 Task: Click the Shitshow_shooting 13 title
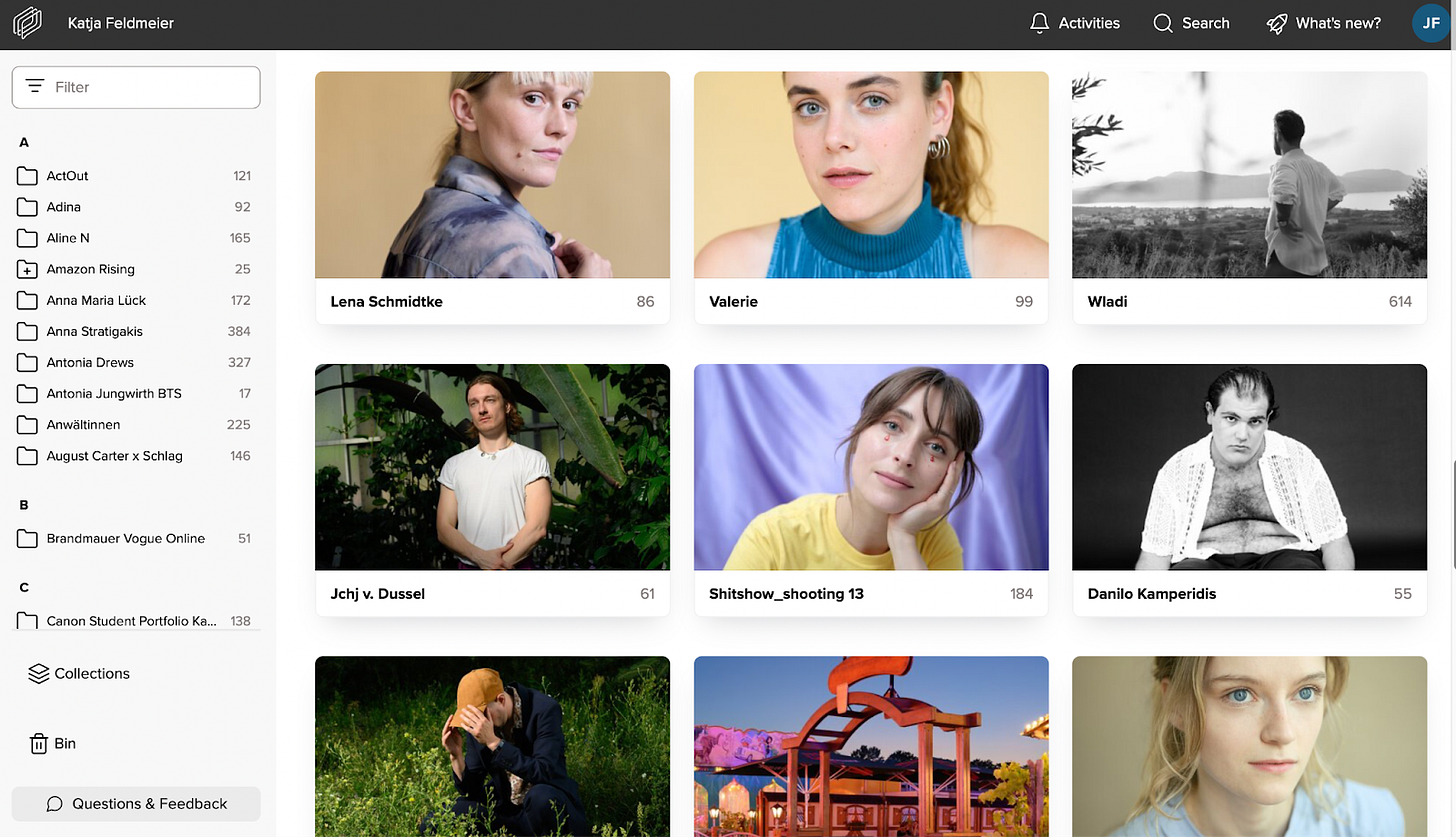pyautogui.click(x=786, y=593)
